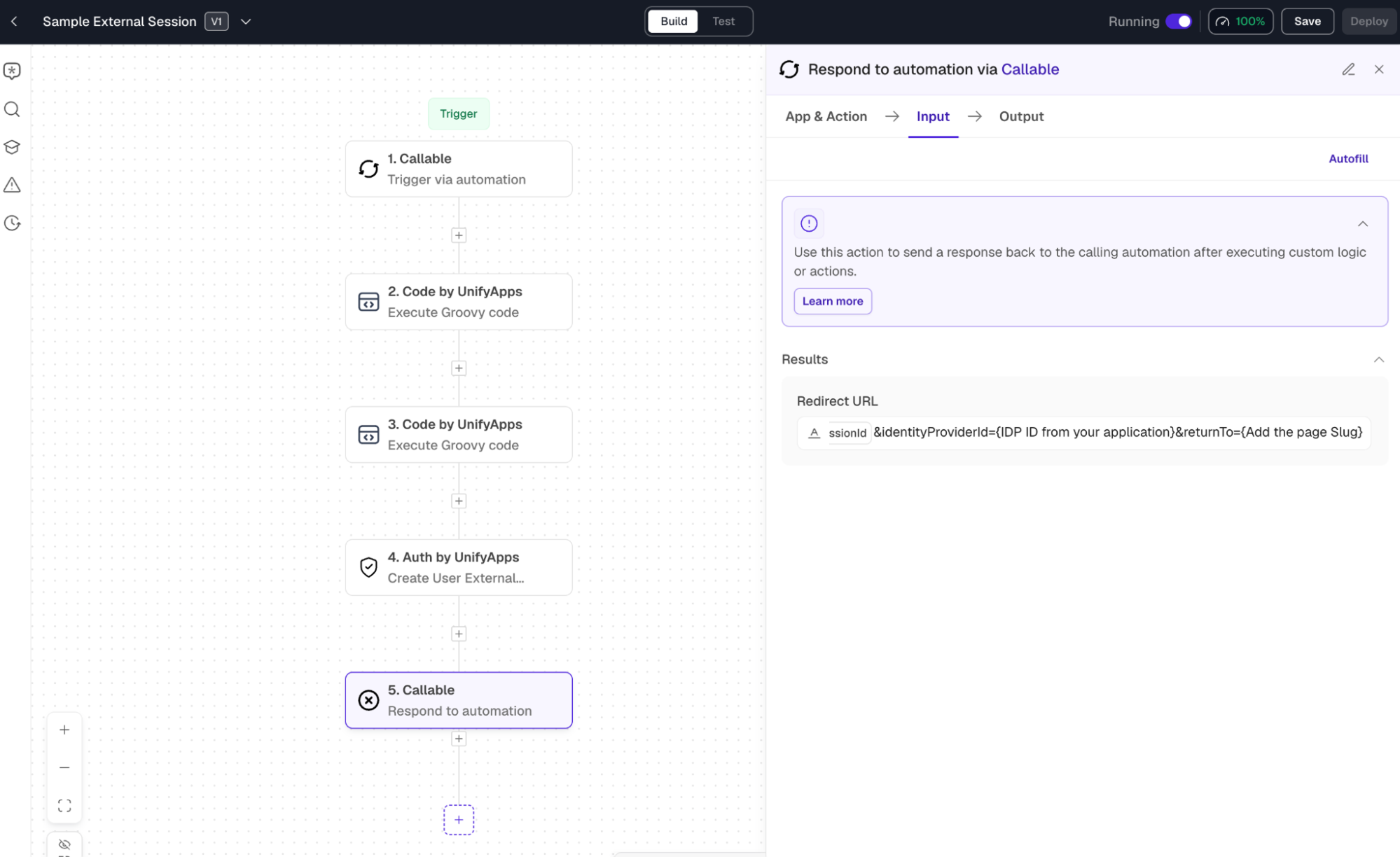Open the version history clock icon
Image resolution: width=1400 pixels, height=857 pixels.
pos(12,223)
